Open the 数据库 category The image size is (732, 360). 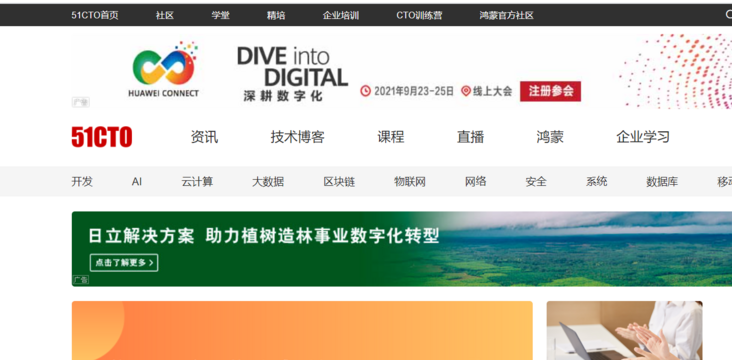tap(662, 182)
